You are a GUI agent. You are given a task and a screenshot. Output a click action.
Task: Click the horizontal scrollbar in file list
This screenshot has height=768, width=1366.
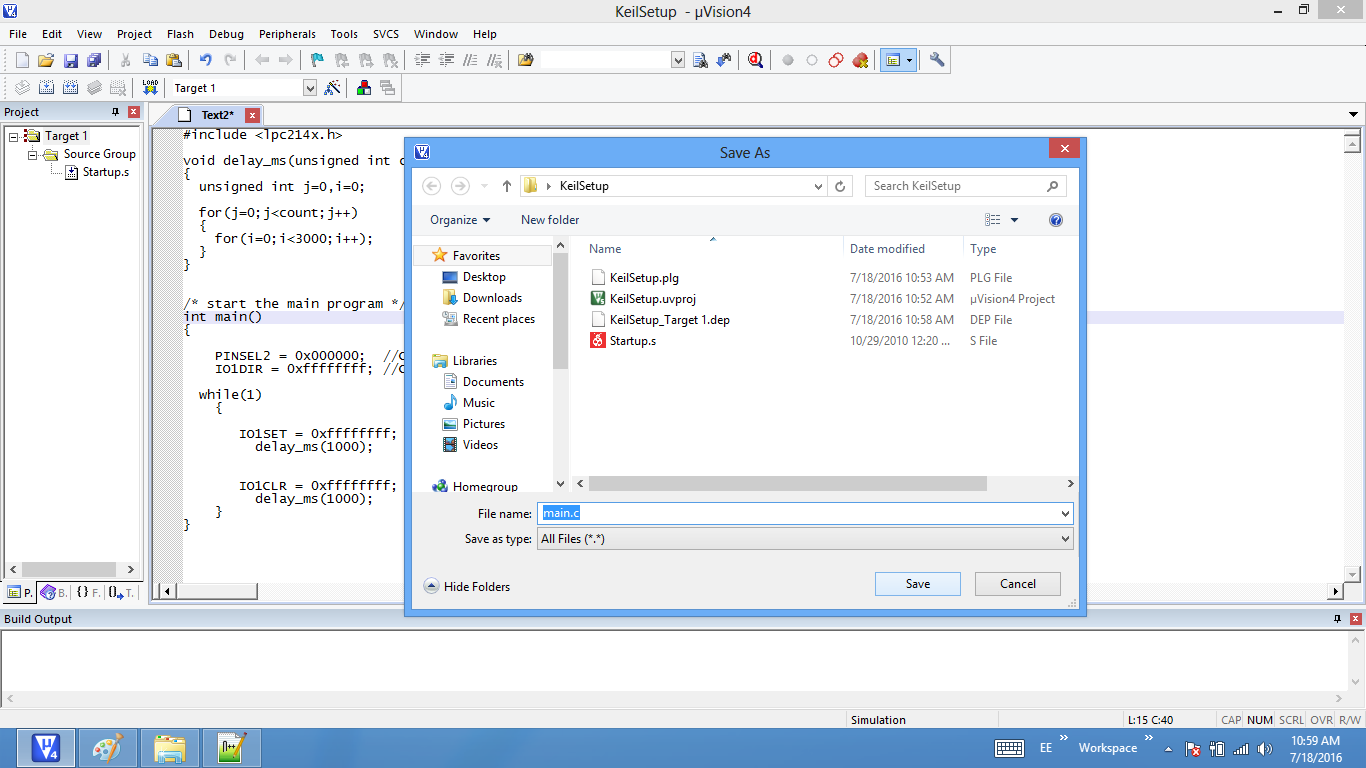pyautogui.click(x=787, y=484)
